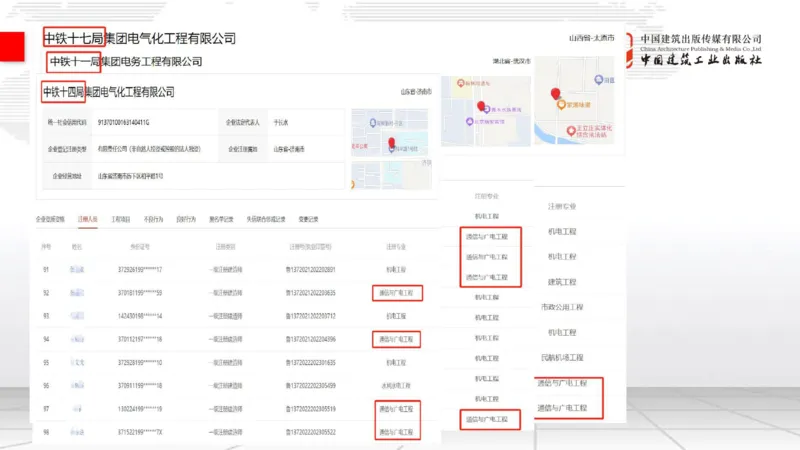Click 市政公用工程 in the Taiyuan company list

tap(562, 307)
